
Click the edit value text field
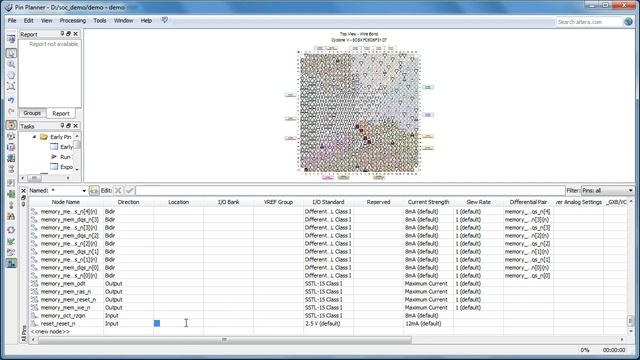click(350, 191)
